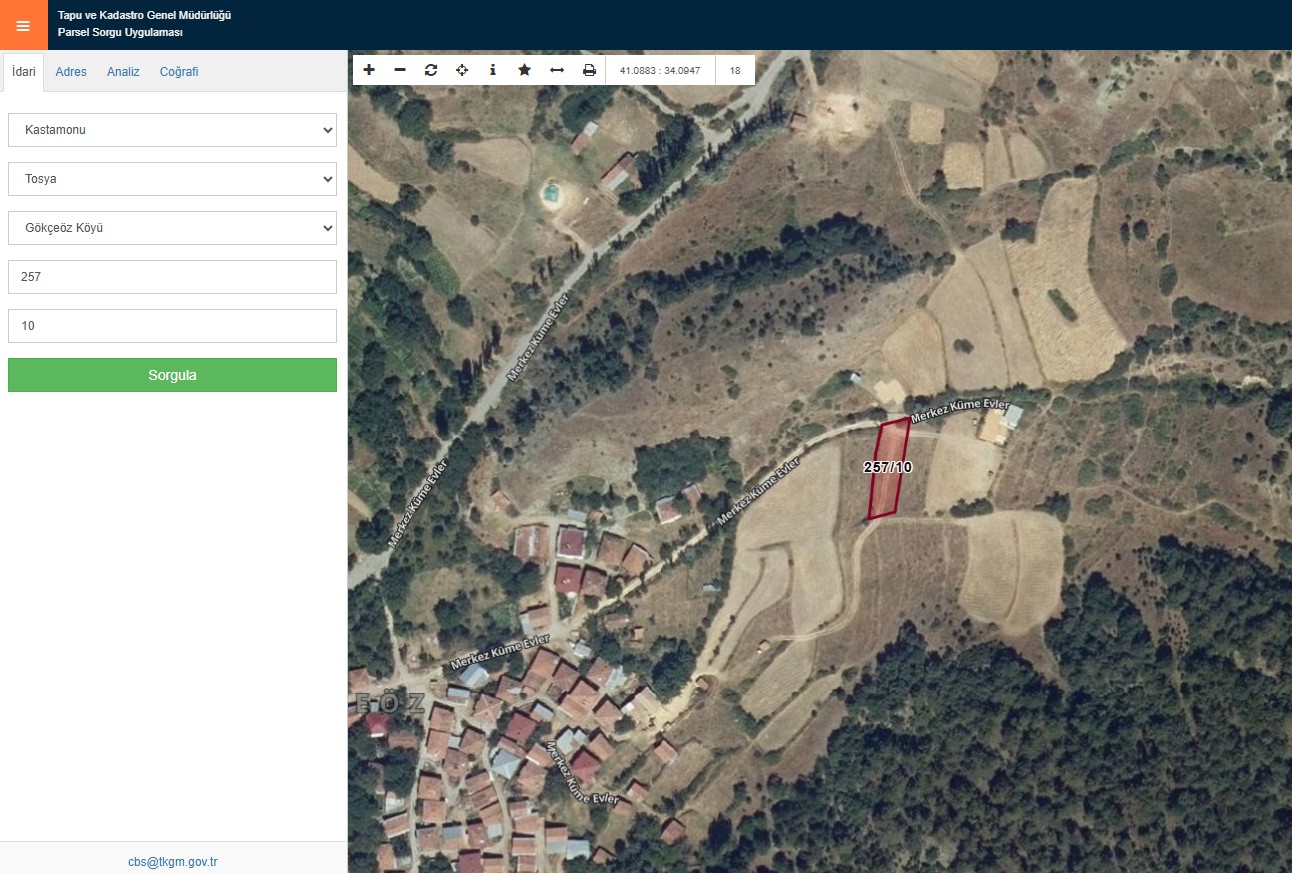Select the horizontal arrow measure tool

(557, 70)
